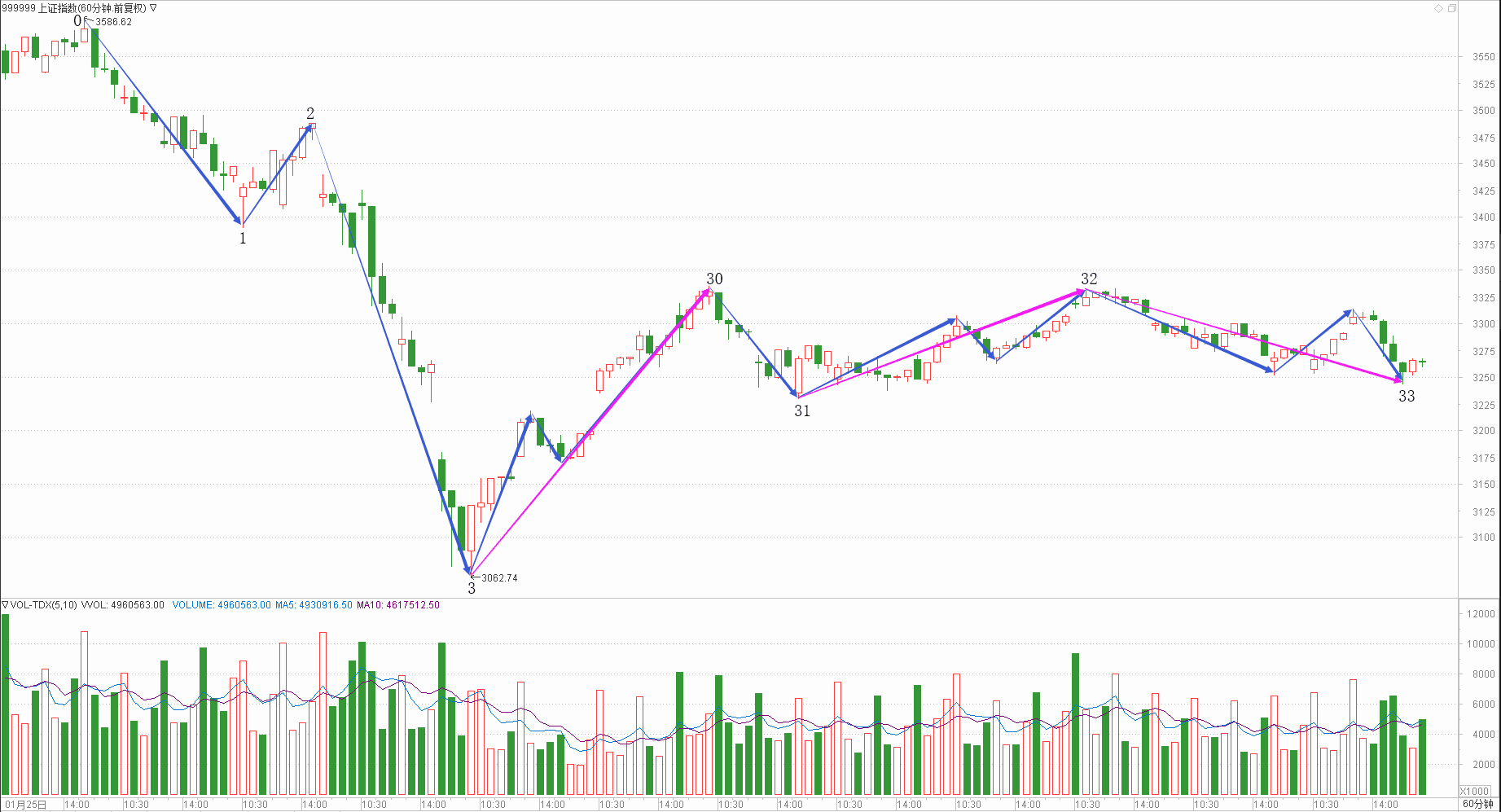Viewport: 1501px width, 812px height.
Task: Select wave point label 33
Action: [x=1407, y=397]
